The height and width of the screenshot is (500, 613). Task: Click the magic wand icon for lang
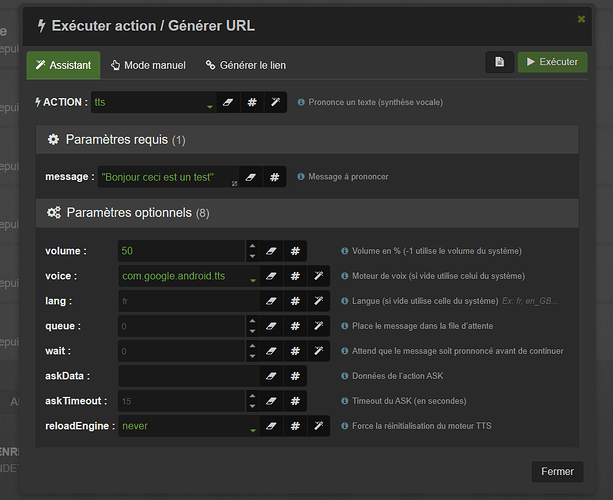[x=319, y=301]
